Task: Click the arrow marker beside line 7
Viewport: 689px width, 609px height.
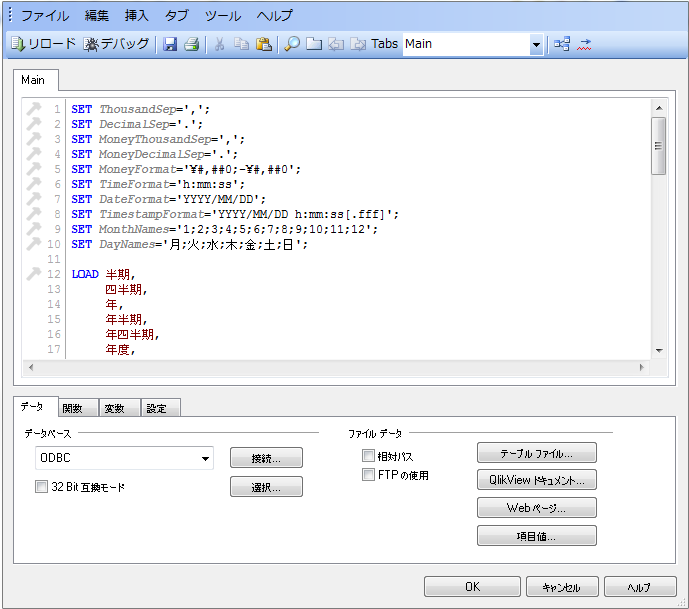Action: (x=33, y=199)
